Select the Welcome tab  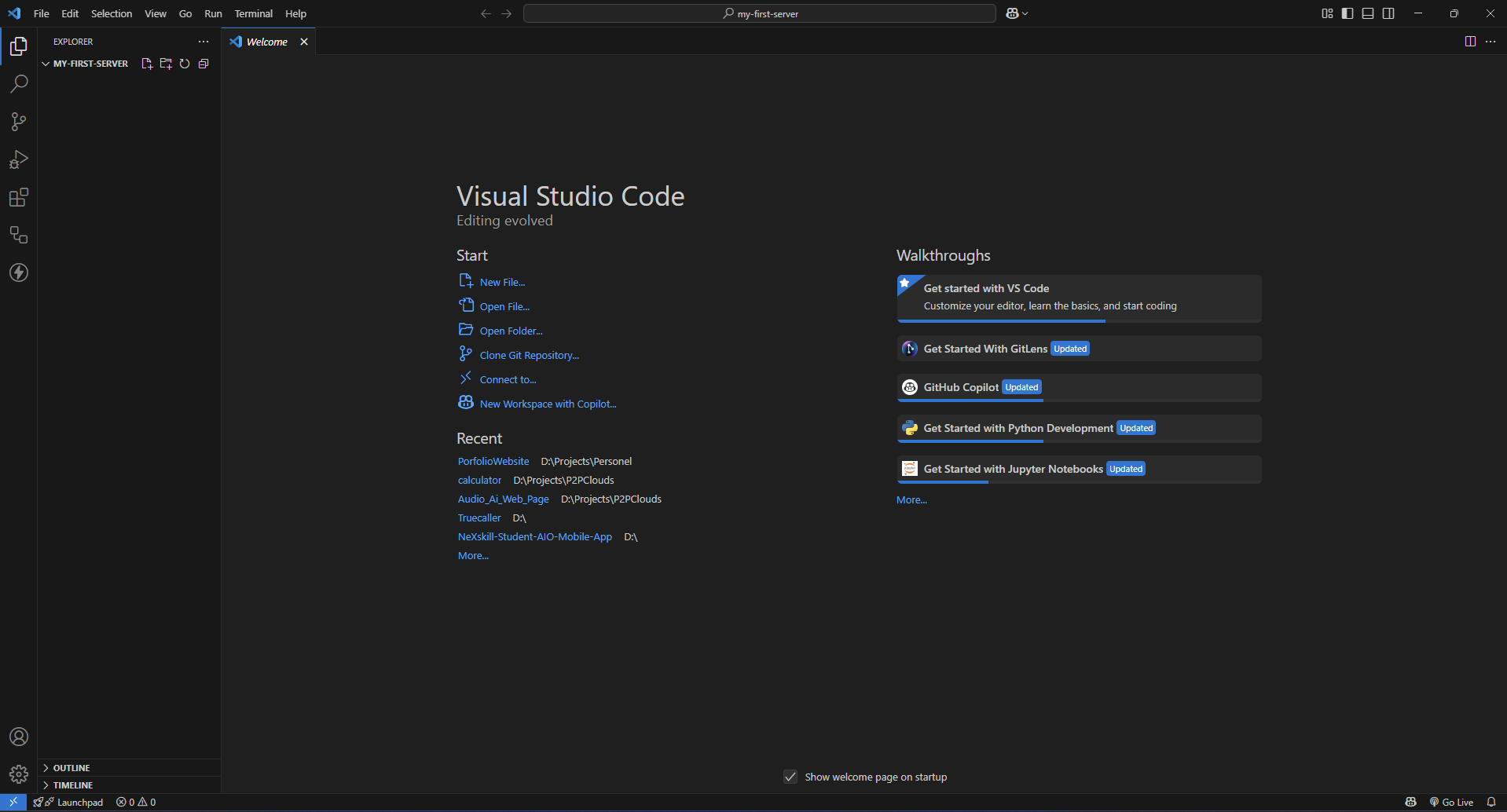(x=266, y=42)
